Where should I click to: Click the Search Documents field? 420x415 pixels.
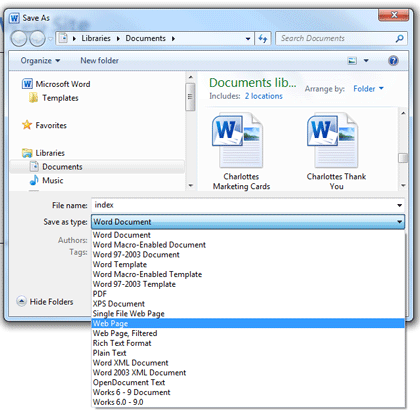click(x=336, y=38)
